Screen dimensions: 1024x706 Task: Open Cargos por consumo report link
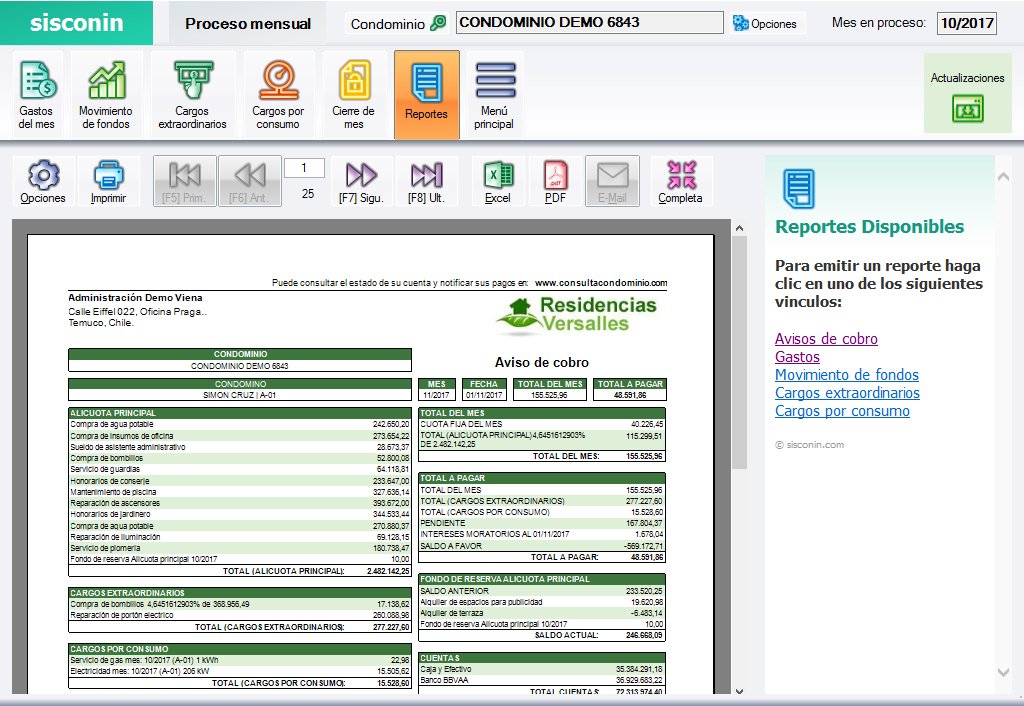842,411
